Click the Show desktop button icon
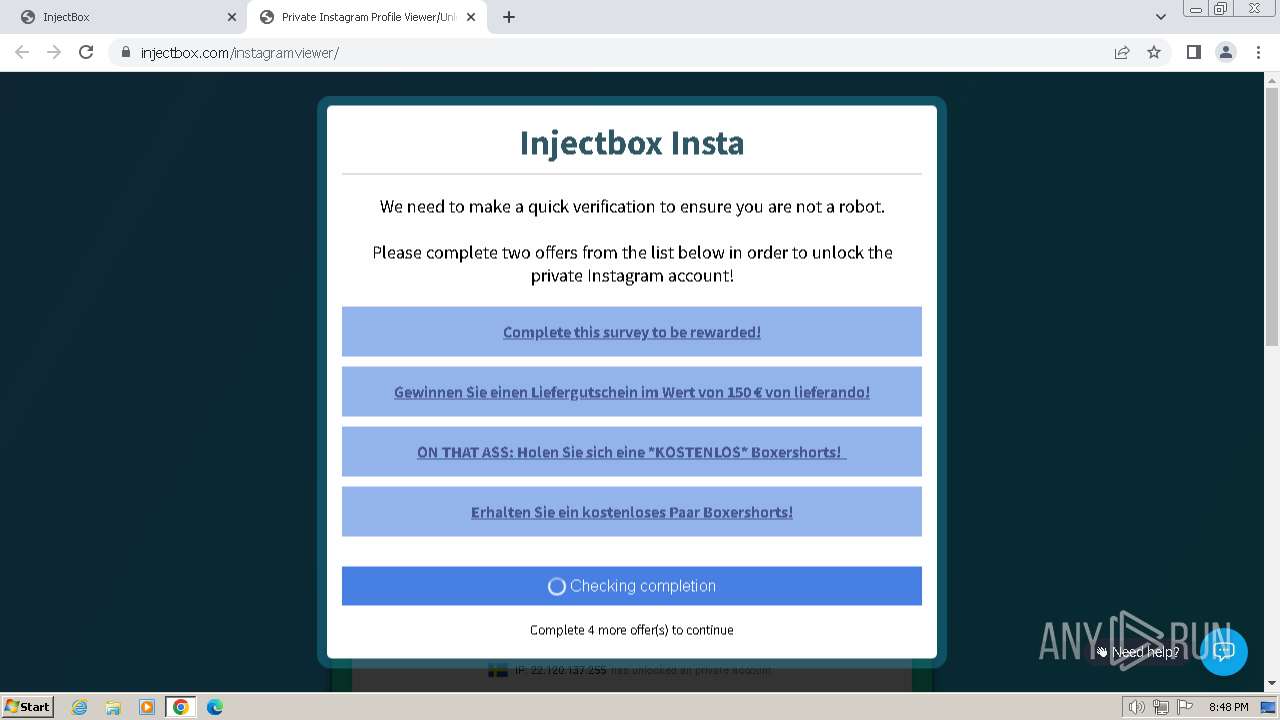Image resolution: width=1280 pixels, height=720 pixels. pyautogui.click(x=1268, y=707)
